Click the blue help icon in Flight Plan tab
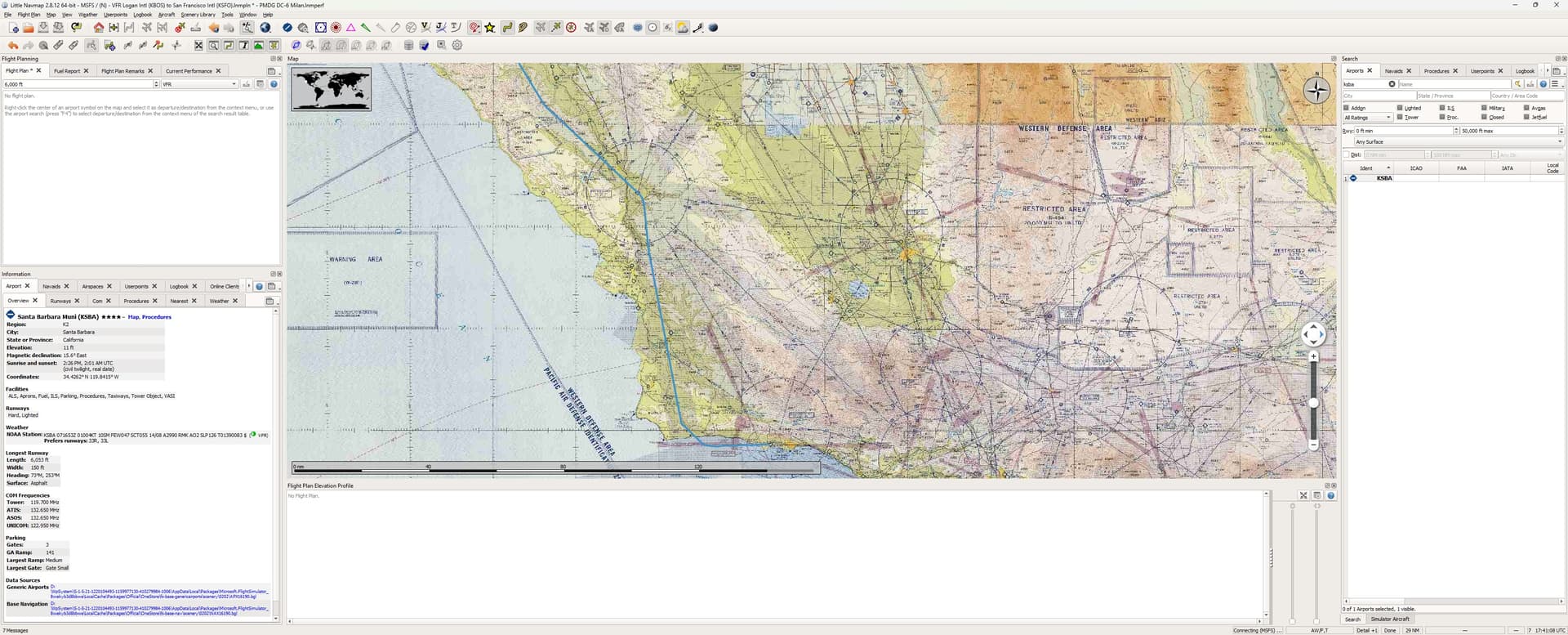 [x=274, y=84]
